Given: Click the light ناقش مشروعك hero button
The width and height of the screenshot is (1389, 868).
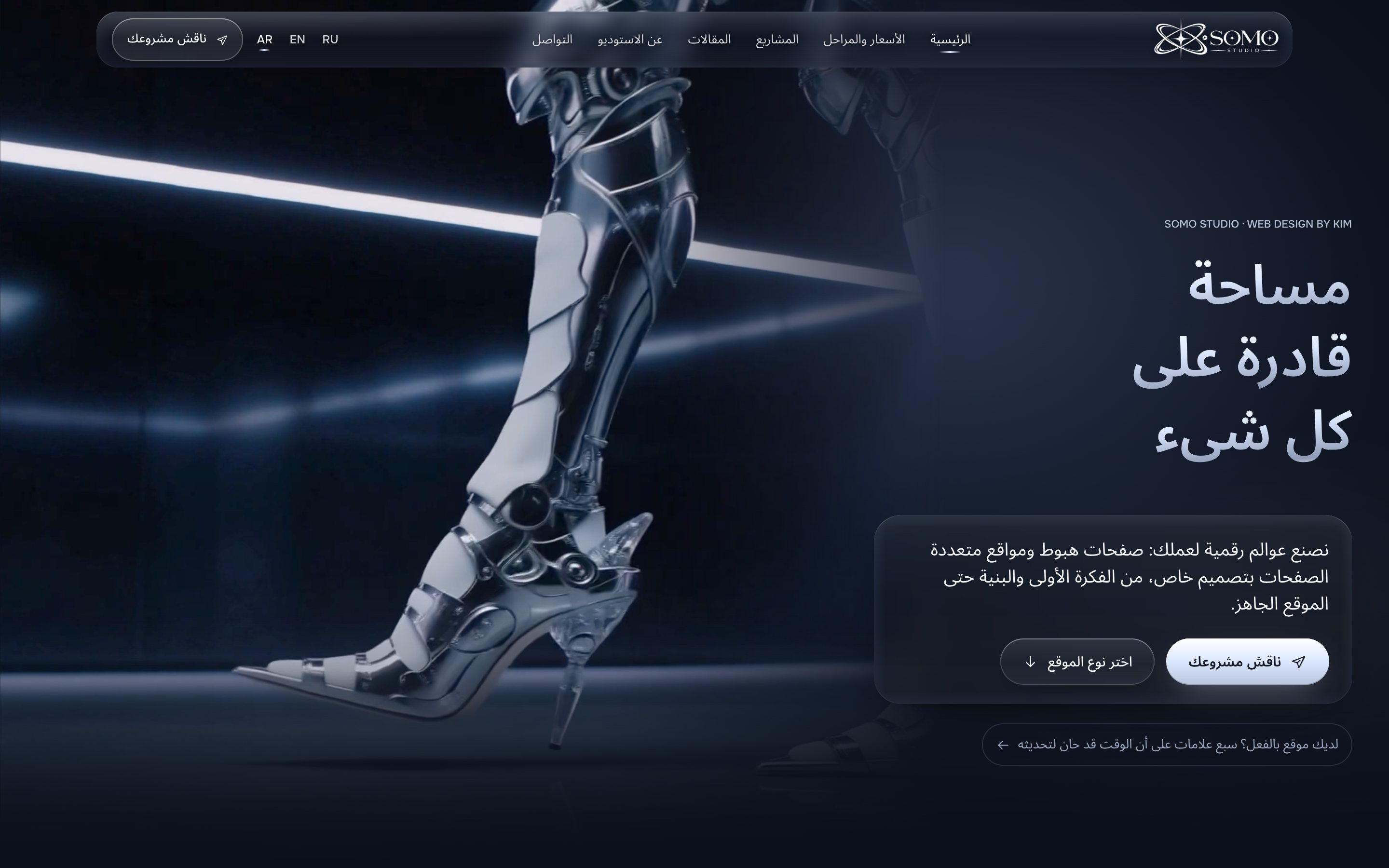Looking at the screenshot, I should (1247, 661).
